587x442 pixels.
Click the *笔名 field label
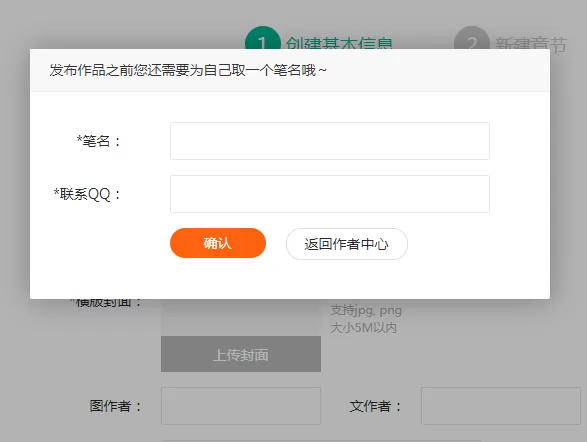point(99,141)
